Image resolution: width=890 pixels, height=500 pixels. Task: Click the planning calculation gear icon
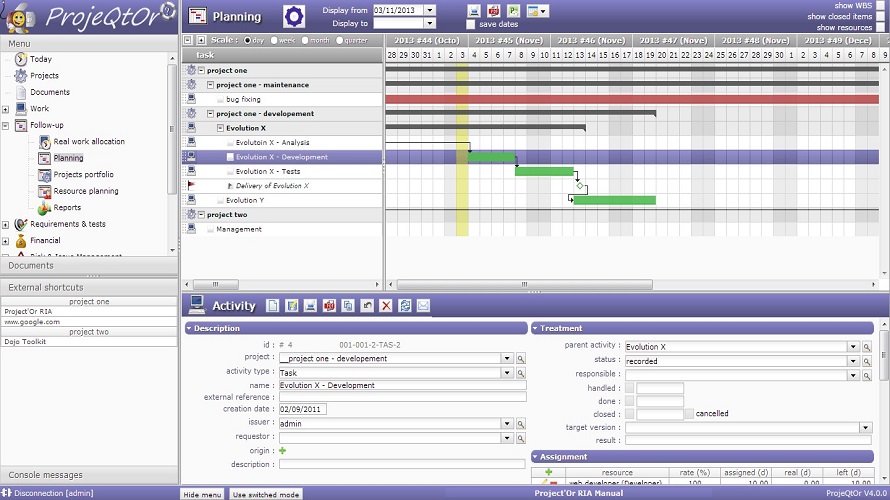click(x=293, y=16)
